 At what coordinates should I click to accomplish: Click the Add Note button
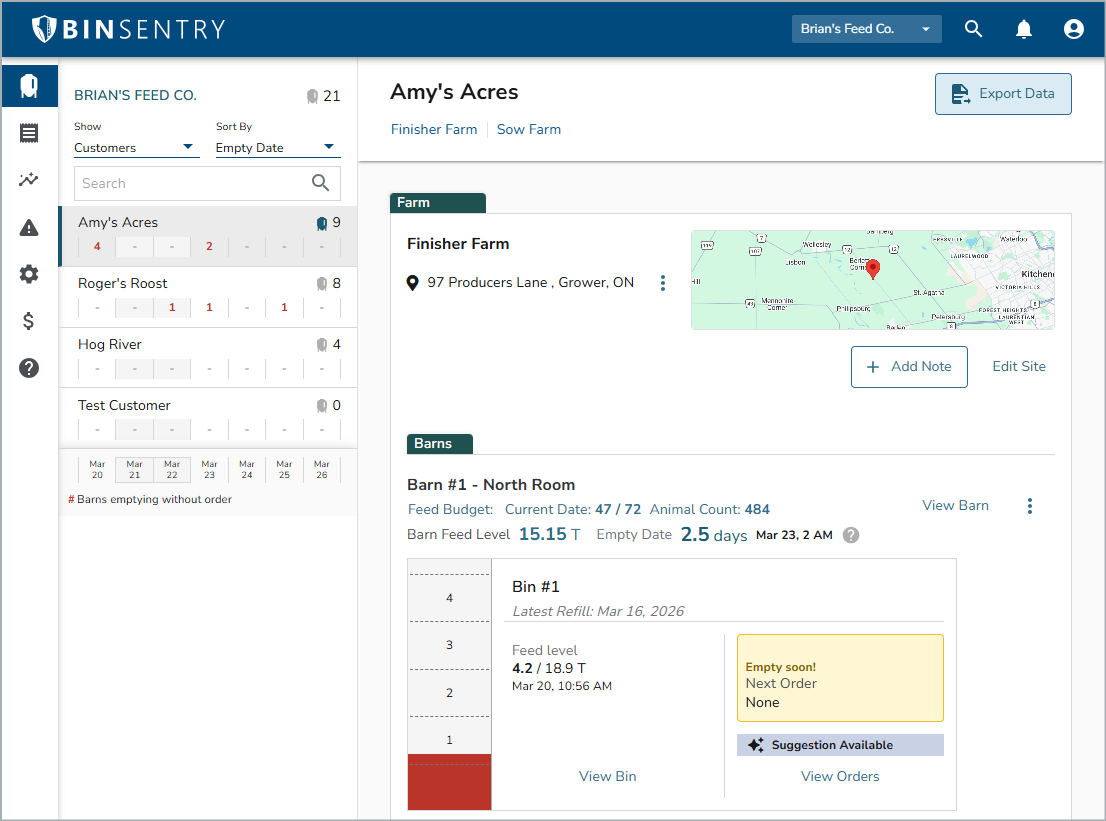pos(908,367)
